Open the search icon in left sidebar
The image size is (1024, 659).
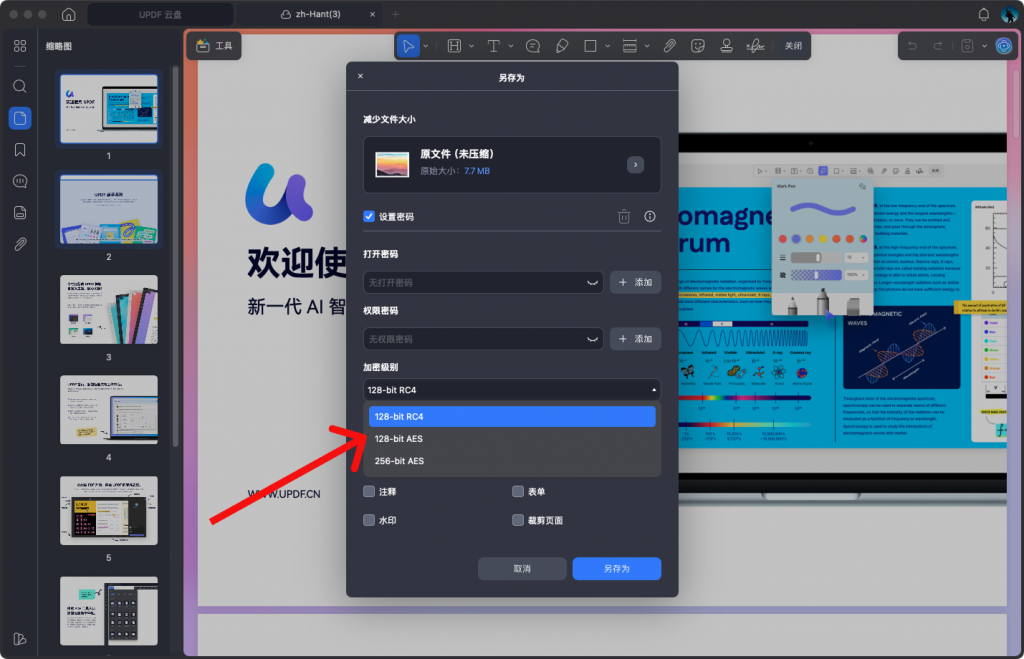(20, 86)
